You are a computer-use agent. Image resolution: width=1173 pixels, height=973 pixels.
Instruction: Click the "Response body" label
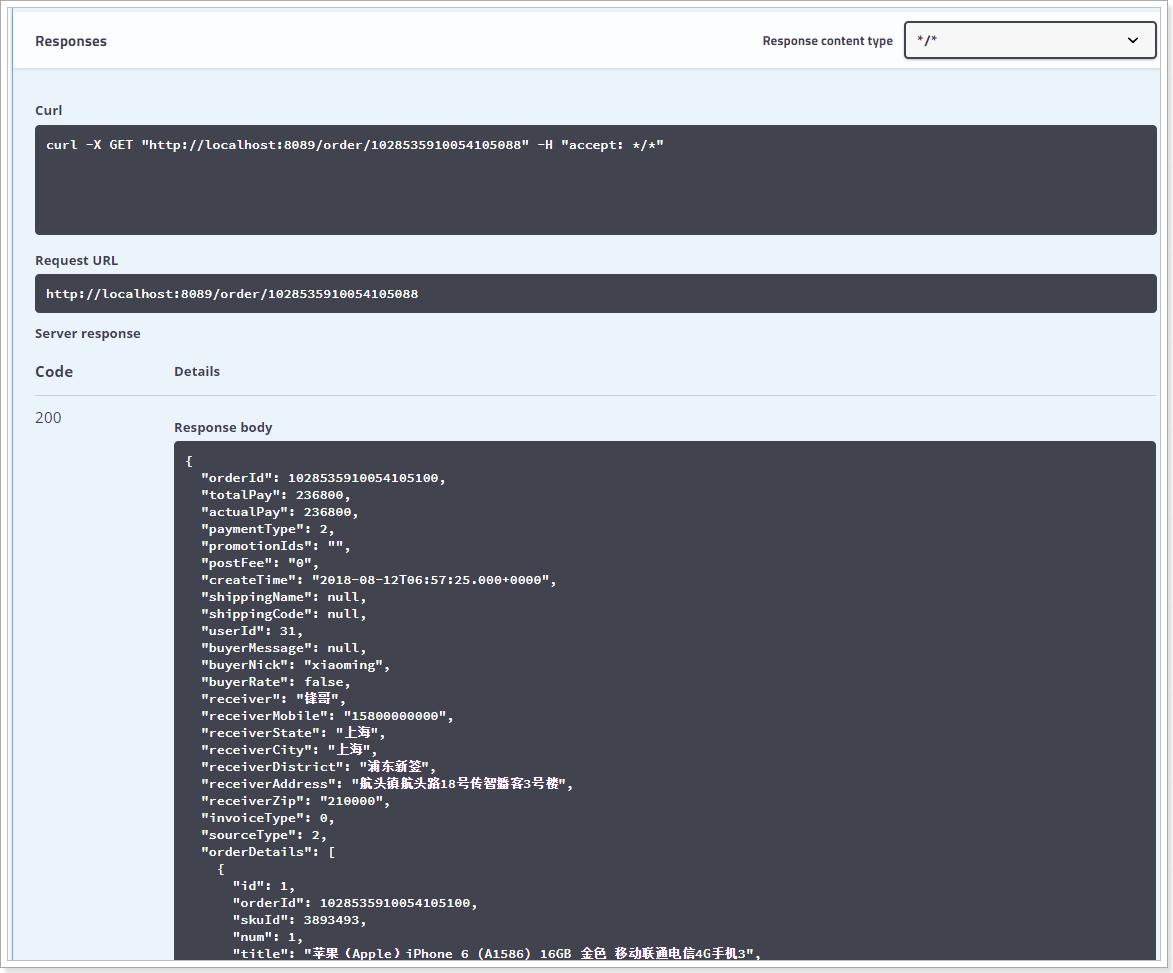tap(223, 428)
